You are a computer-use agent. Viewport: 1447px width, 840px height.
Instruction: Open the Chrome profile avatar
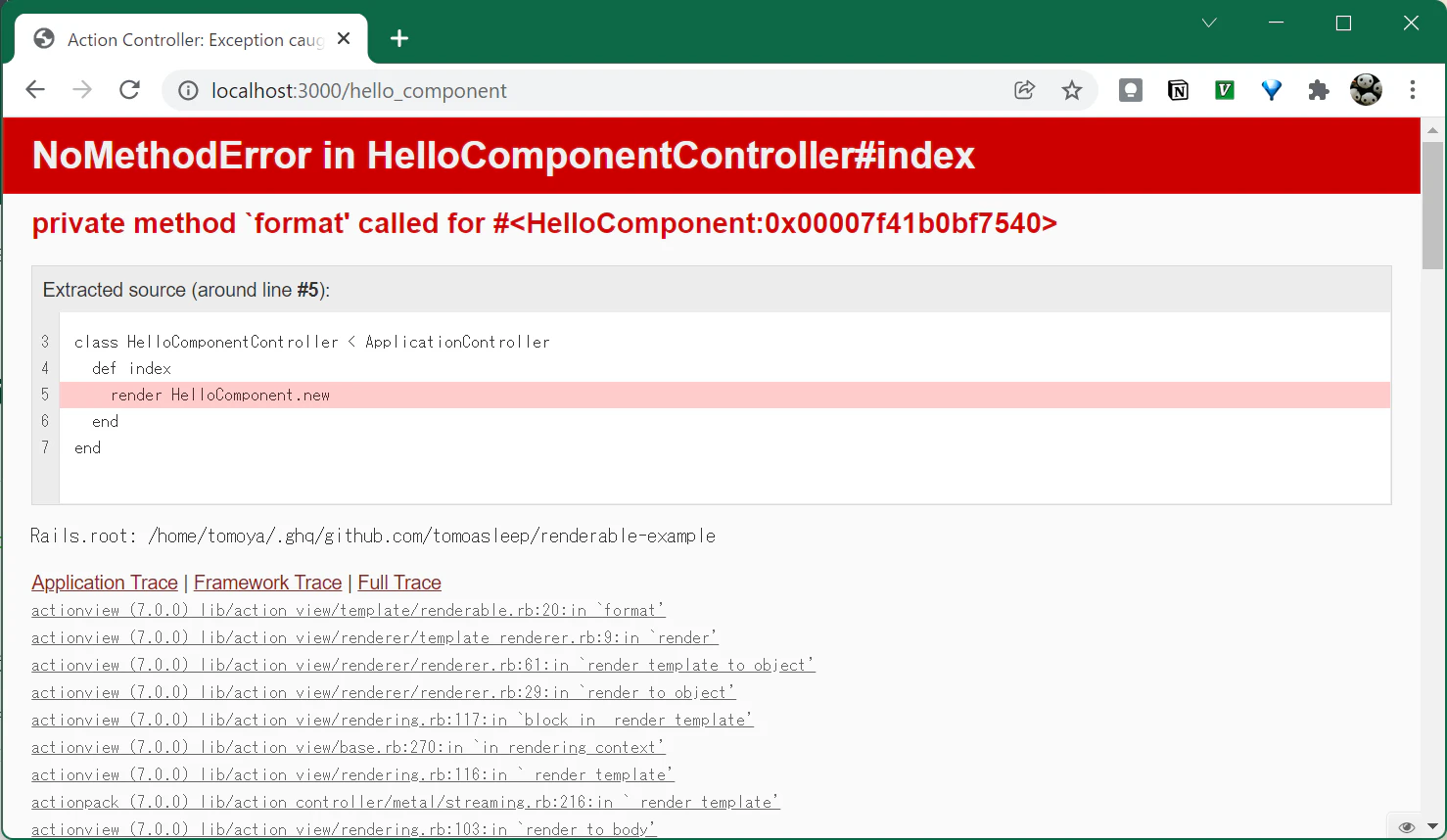point(1366,90)
